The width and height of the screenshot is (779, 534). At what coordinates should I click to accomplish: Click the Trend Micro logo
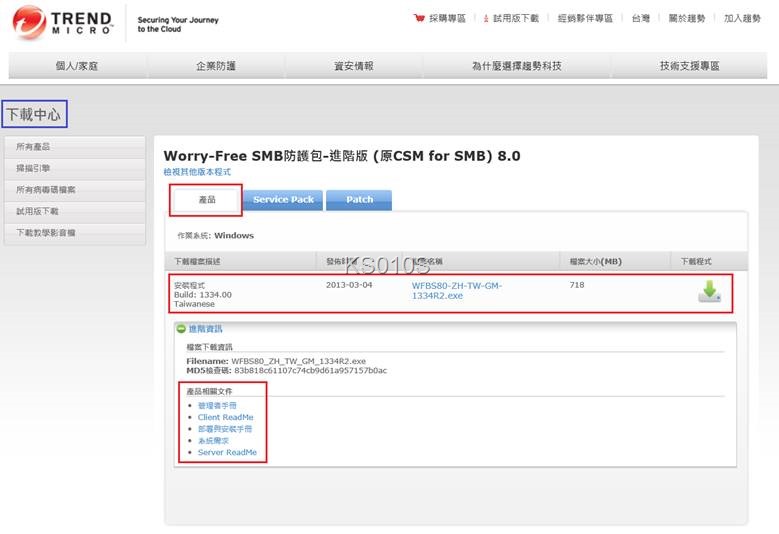(x=63, y=23)
